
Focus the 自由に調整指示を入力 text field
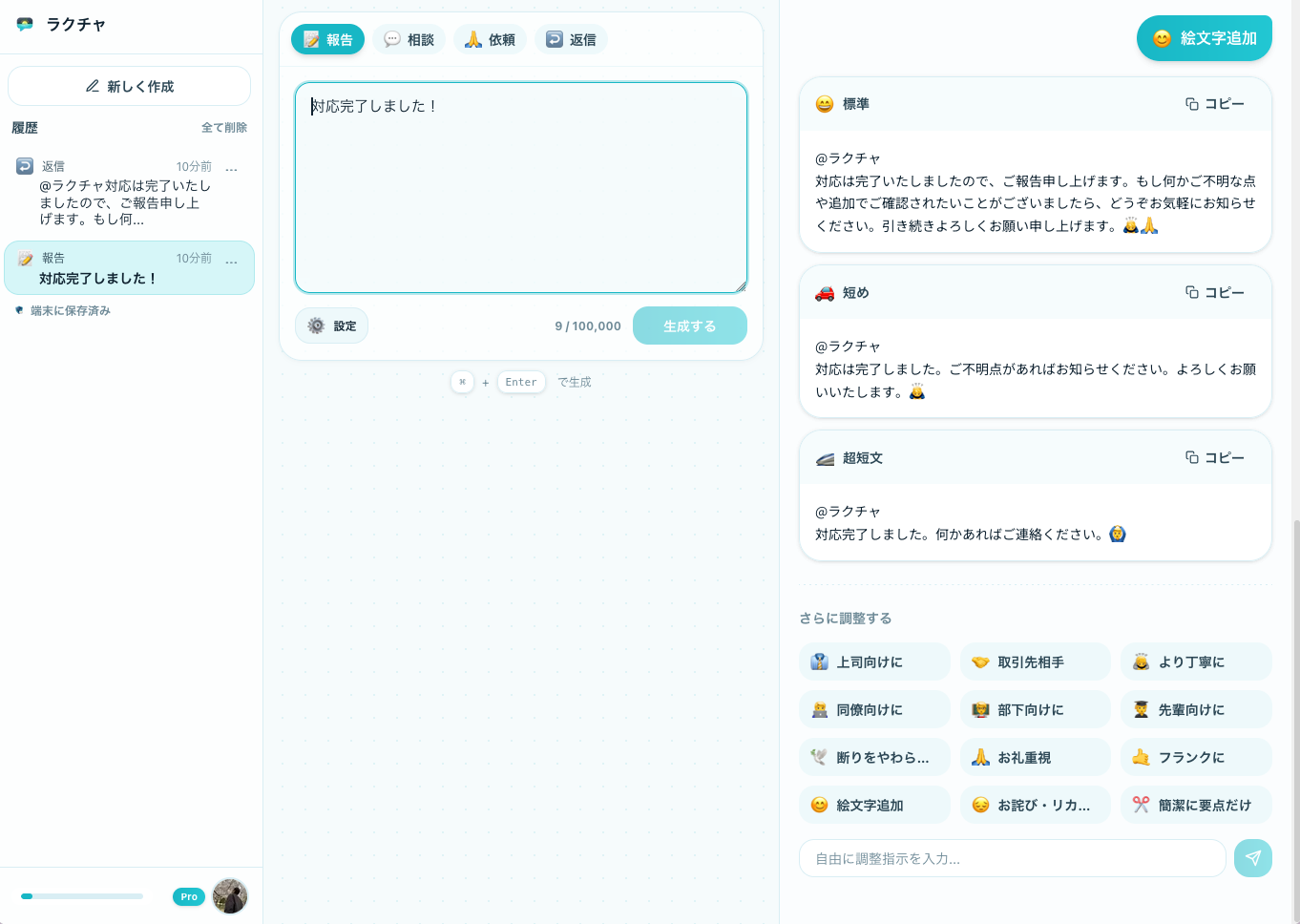[1012, 858]
